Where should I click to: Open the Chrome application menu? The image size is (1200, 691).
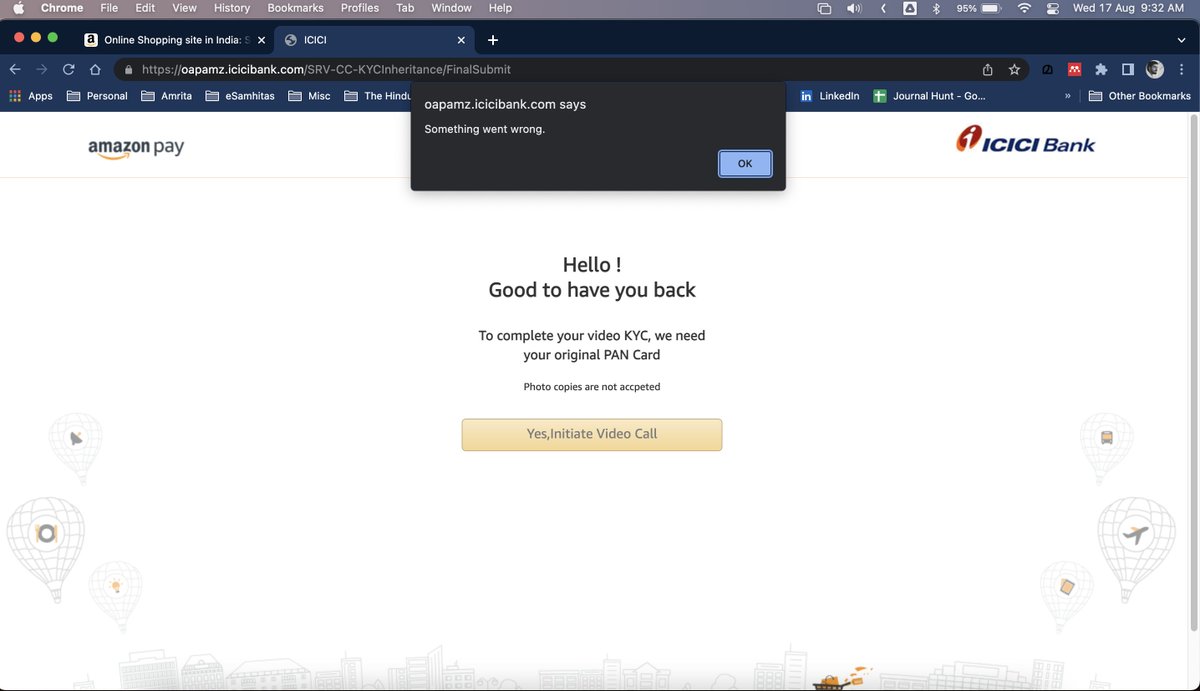62,8
